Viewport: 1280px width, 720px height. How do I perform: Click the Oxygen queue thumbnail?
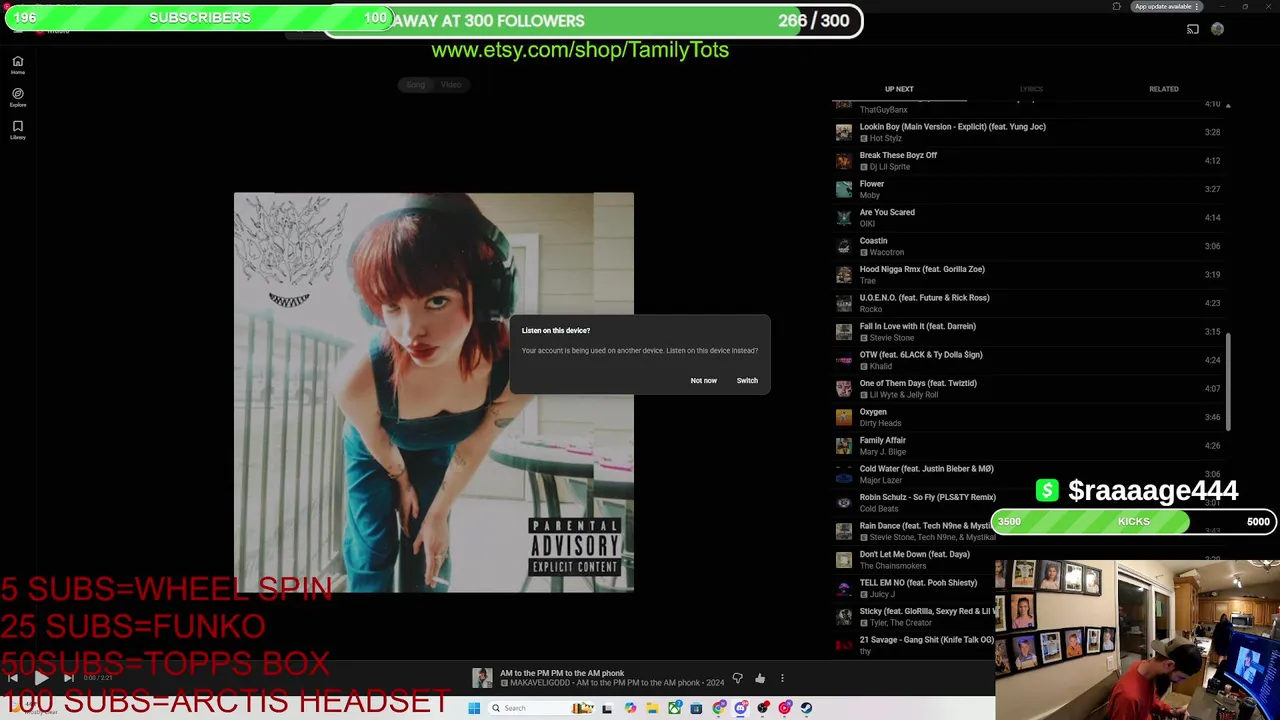click(844, 417)
